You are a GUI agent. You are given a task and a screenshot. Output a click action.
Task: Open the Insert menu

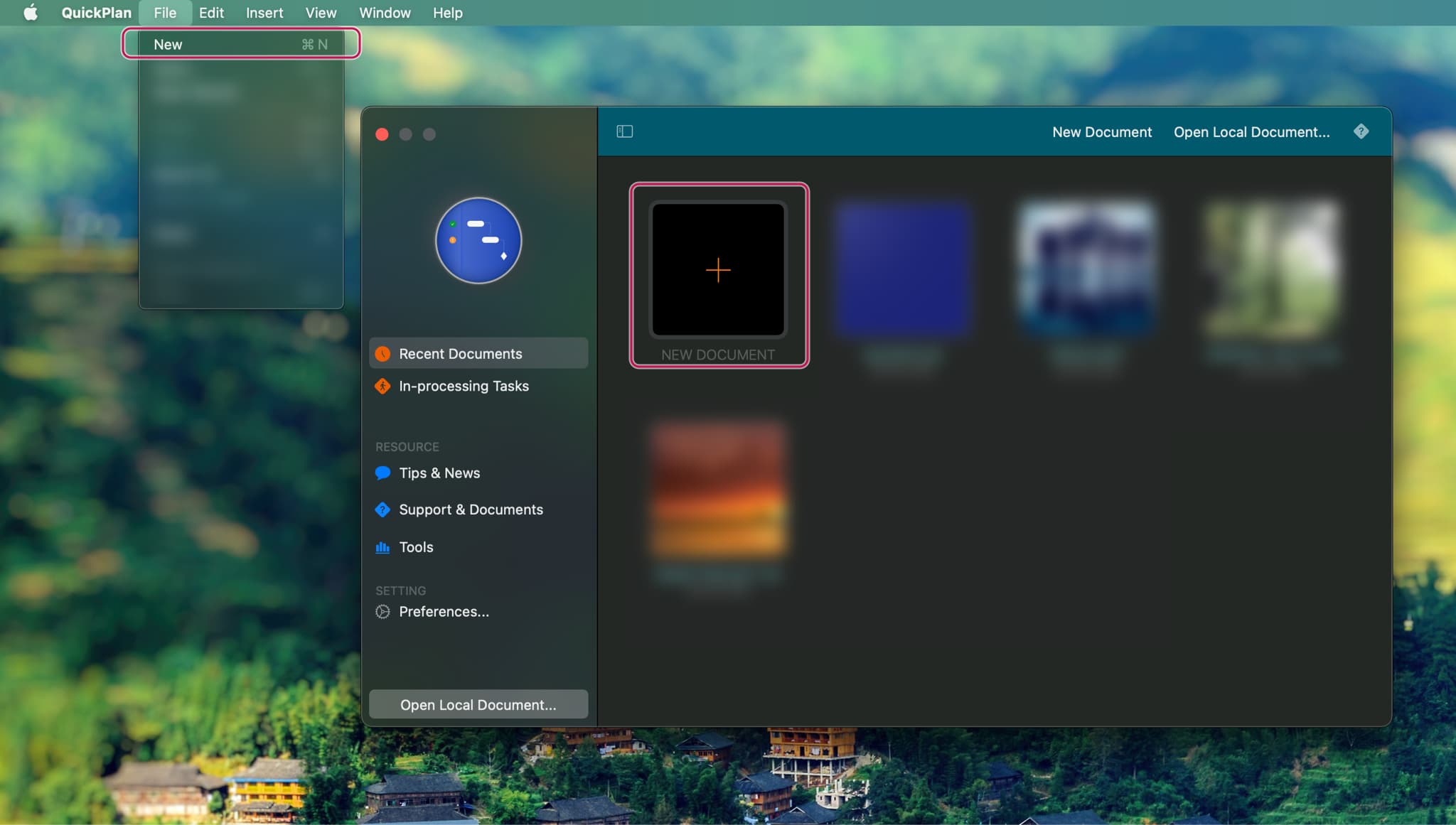(264, 13)
